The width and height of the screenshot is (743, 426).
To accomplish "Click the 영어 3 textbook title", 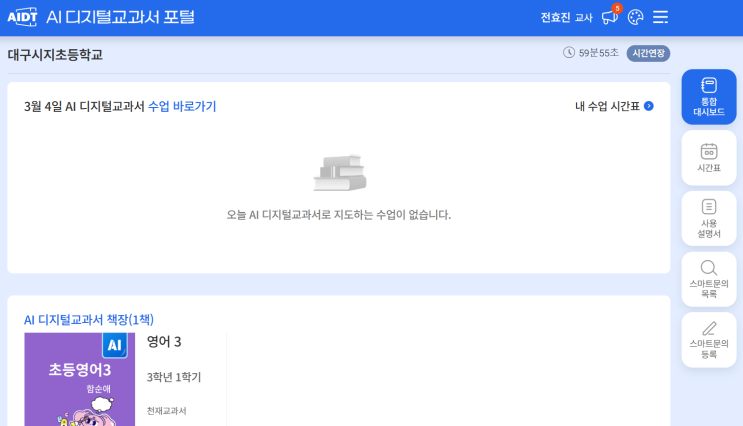I will tap(164, 342).
